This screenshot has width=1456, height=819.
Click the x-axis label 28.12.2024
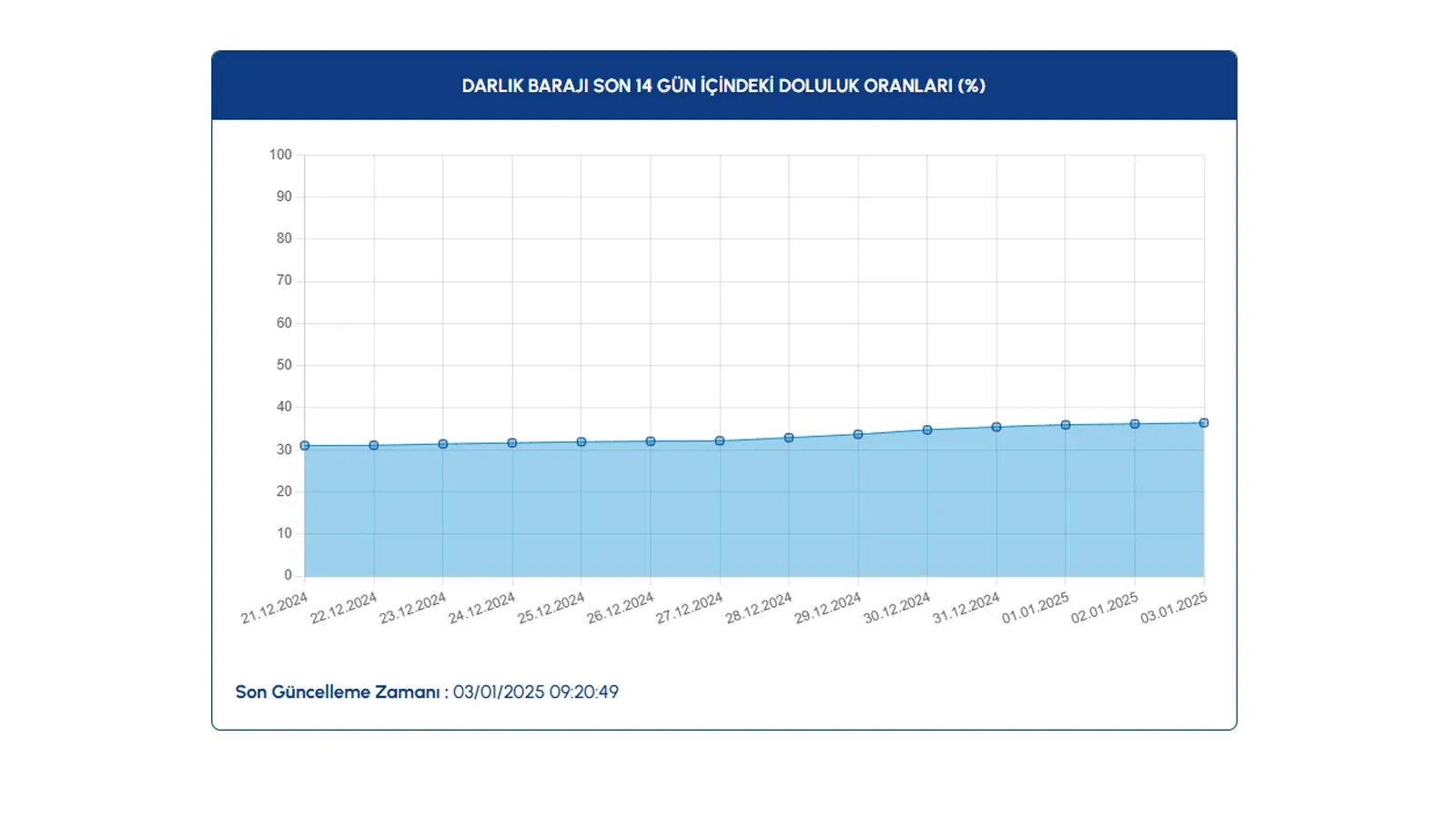[x=758, y=608]
